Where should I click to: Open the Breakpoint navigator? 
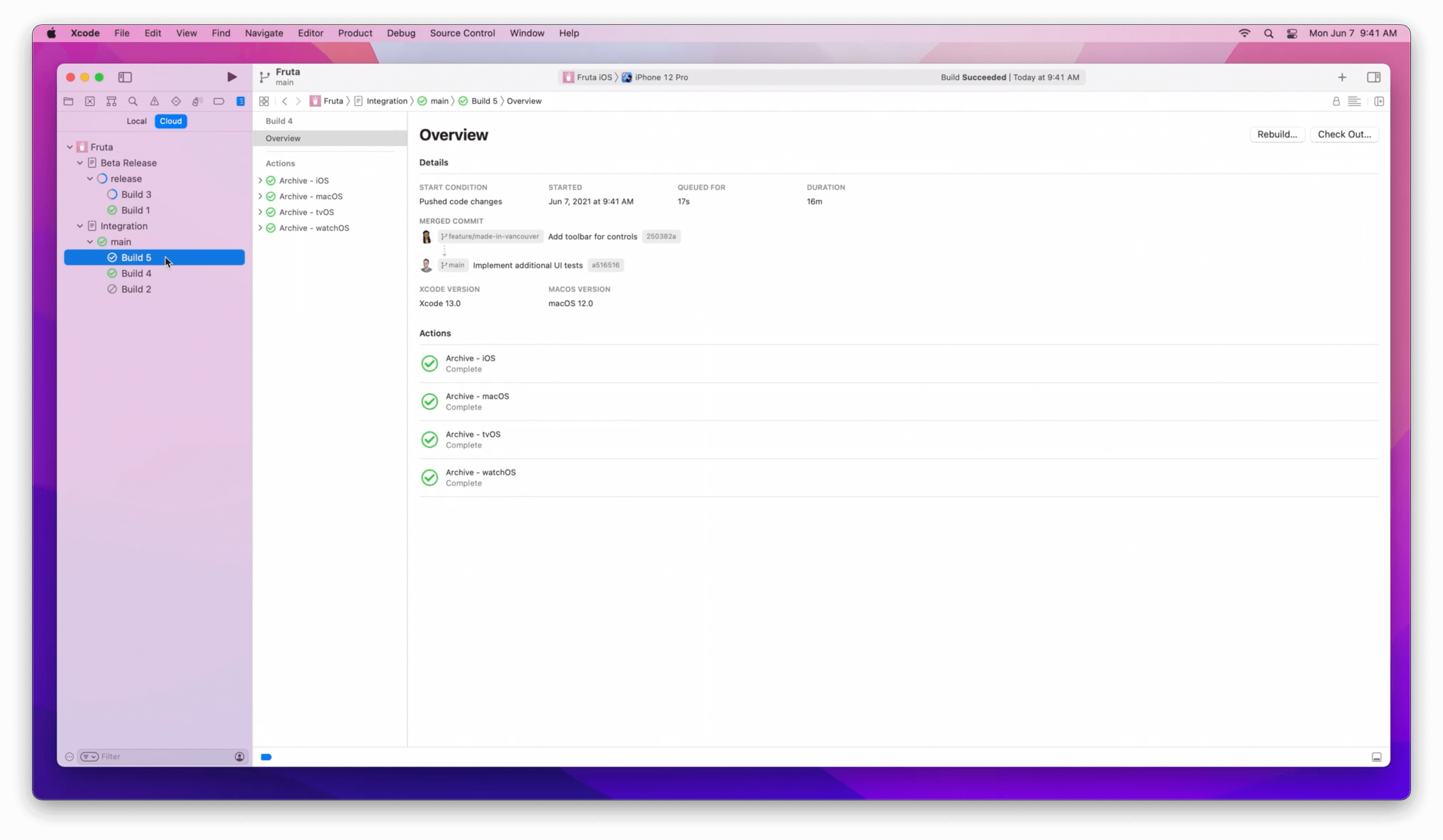(x=219, y=101)
